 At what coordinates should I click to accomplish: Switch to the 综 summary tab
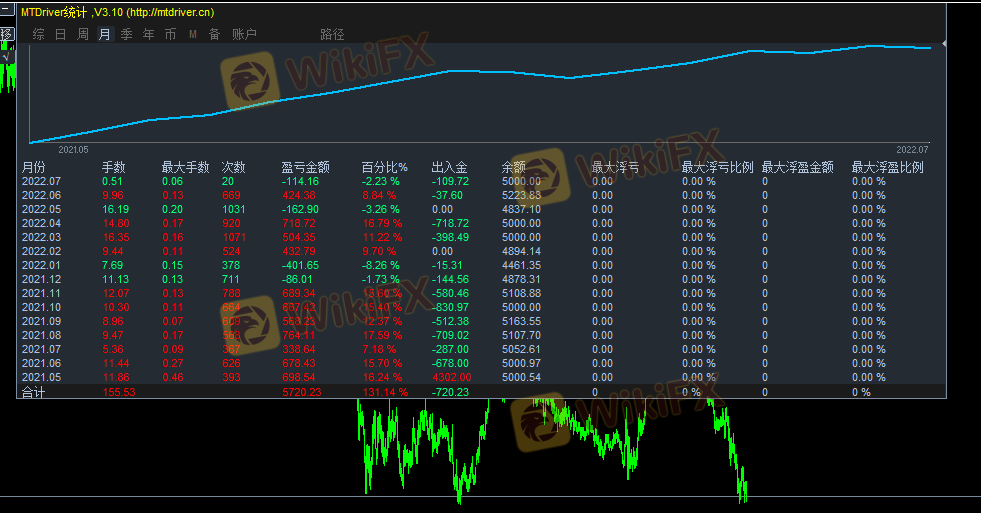click(x=38, y=34)
